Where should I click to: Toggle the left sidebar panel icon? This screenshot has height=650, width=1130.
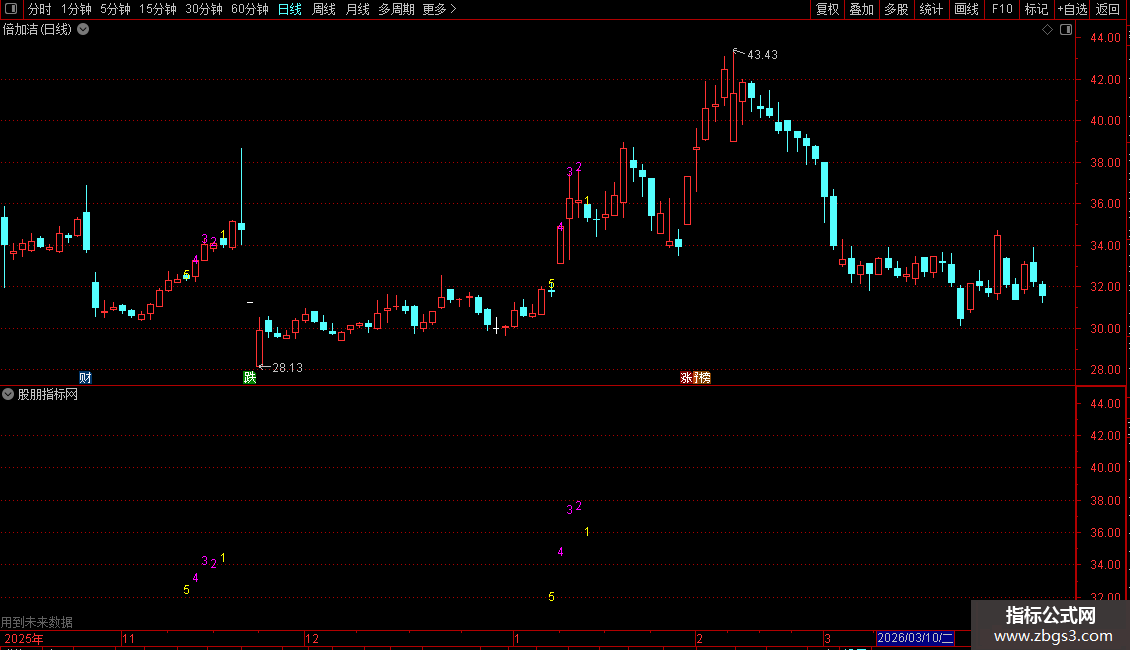point(11,9)
